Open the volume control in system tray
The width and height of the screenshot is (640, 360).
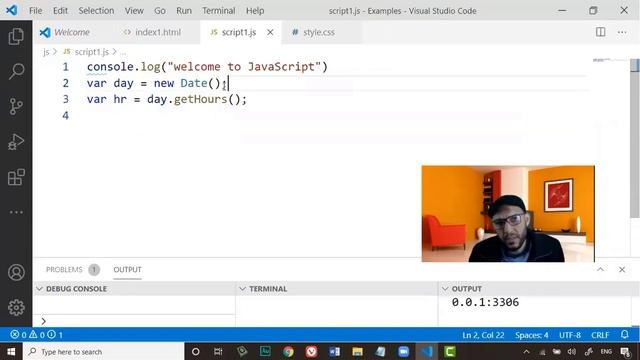(572, 351)
